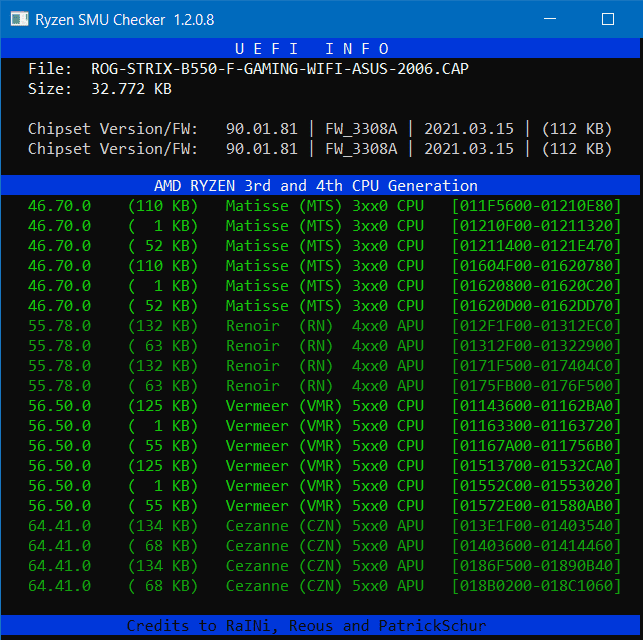643x640 pixels.
Task: Click '(134 KB)' in the [0186F500-01890B40] row
Action: (163, 566)
